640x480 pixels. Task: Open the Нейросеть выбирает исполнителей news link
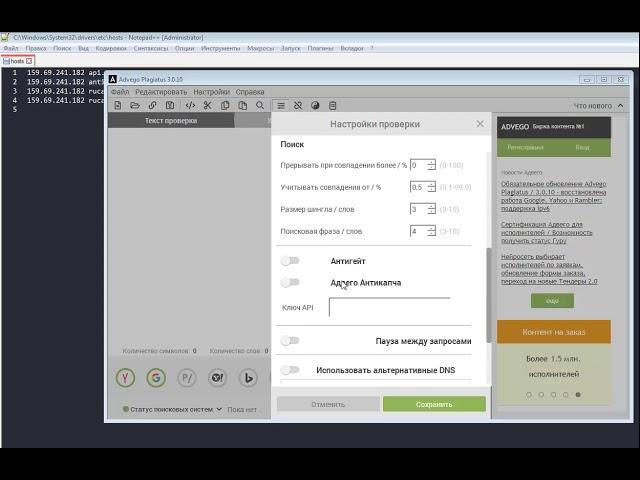pos(549,269)
